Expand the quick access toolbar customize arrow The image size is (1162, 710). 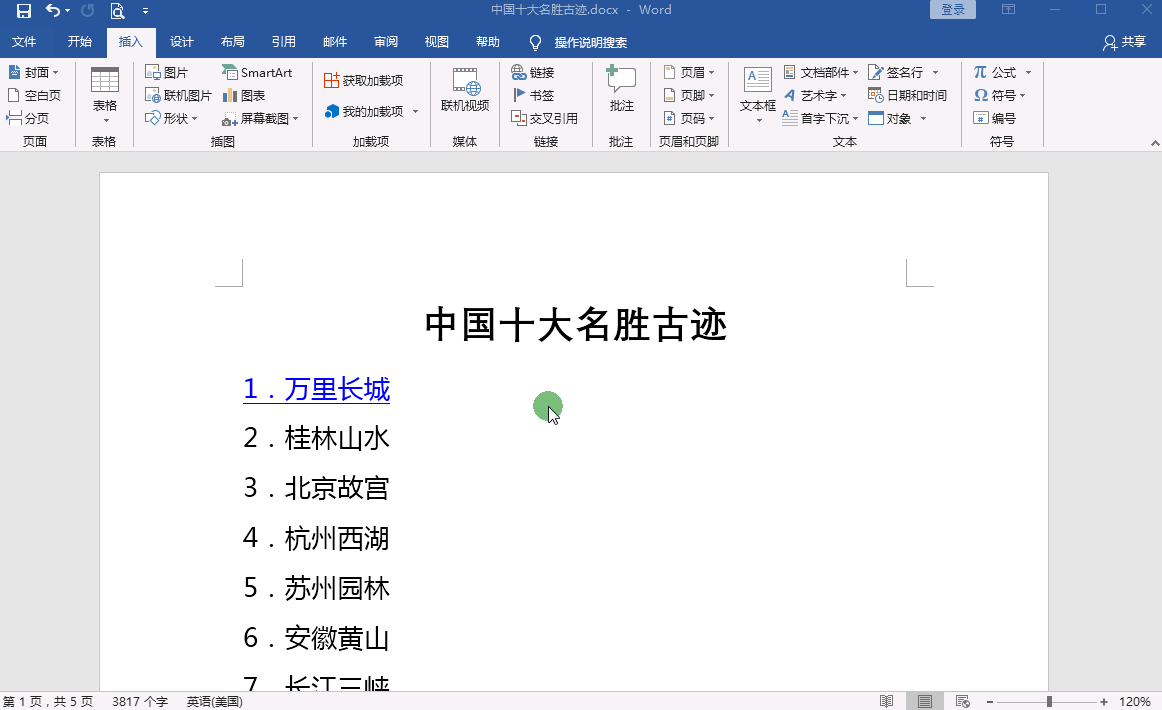145,11
